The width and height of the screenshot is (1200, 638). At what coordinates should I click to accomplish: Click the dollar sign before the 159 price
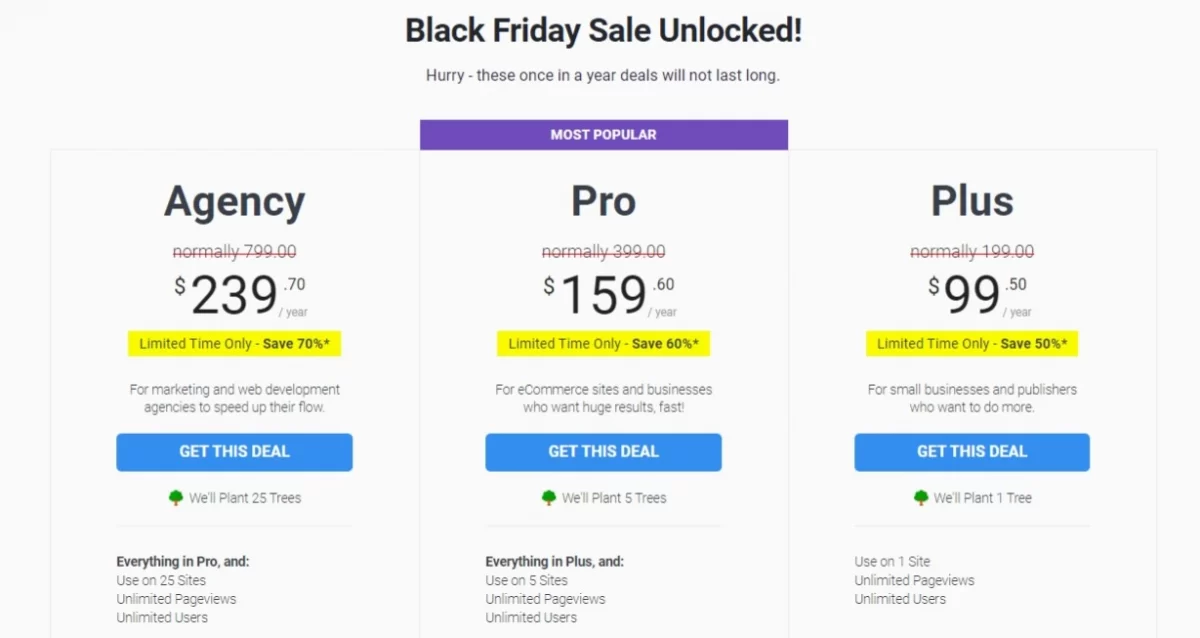tap(547, 284)
